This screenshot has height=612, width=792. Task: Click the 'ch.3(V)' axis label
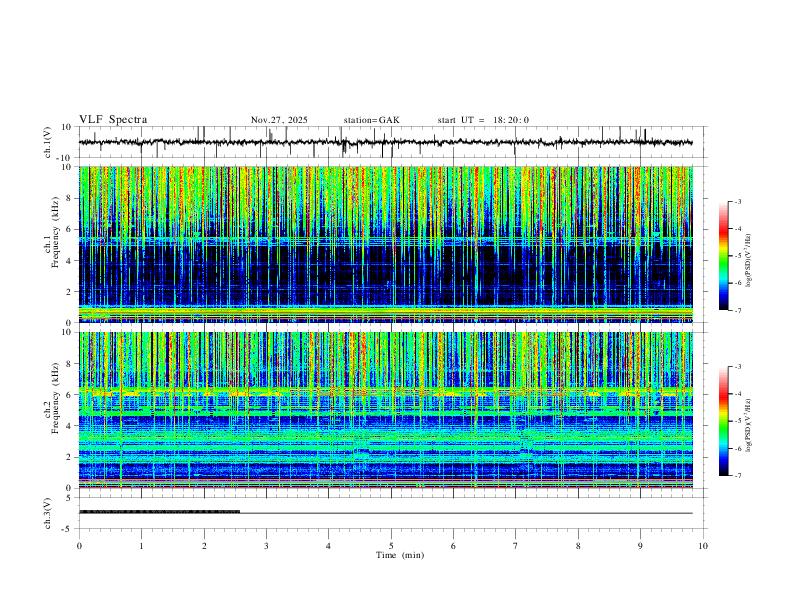tap(48, 514)
